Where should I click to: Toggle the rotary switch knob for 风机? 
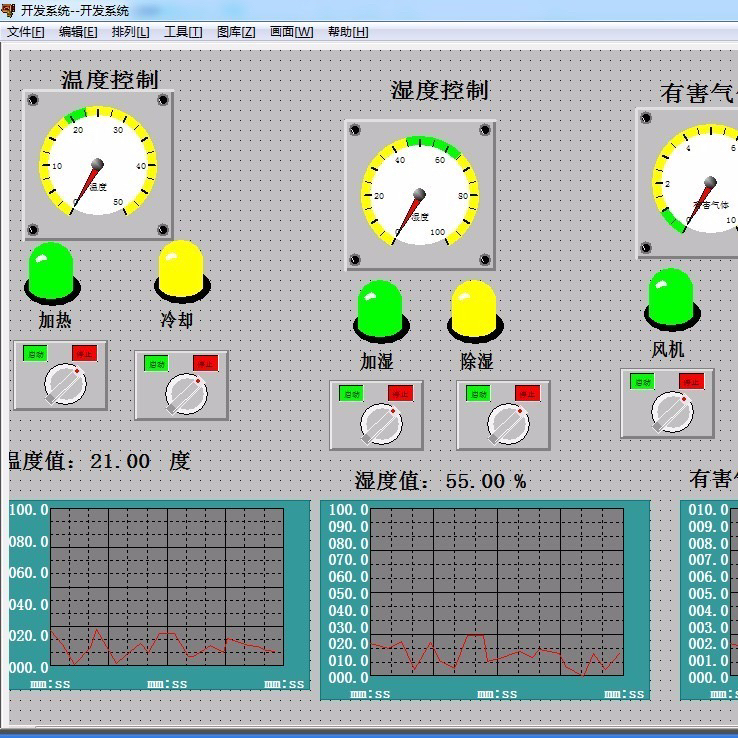point(672,412)
